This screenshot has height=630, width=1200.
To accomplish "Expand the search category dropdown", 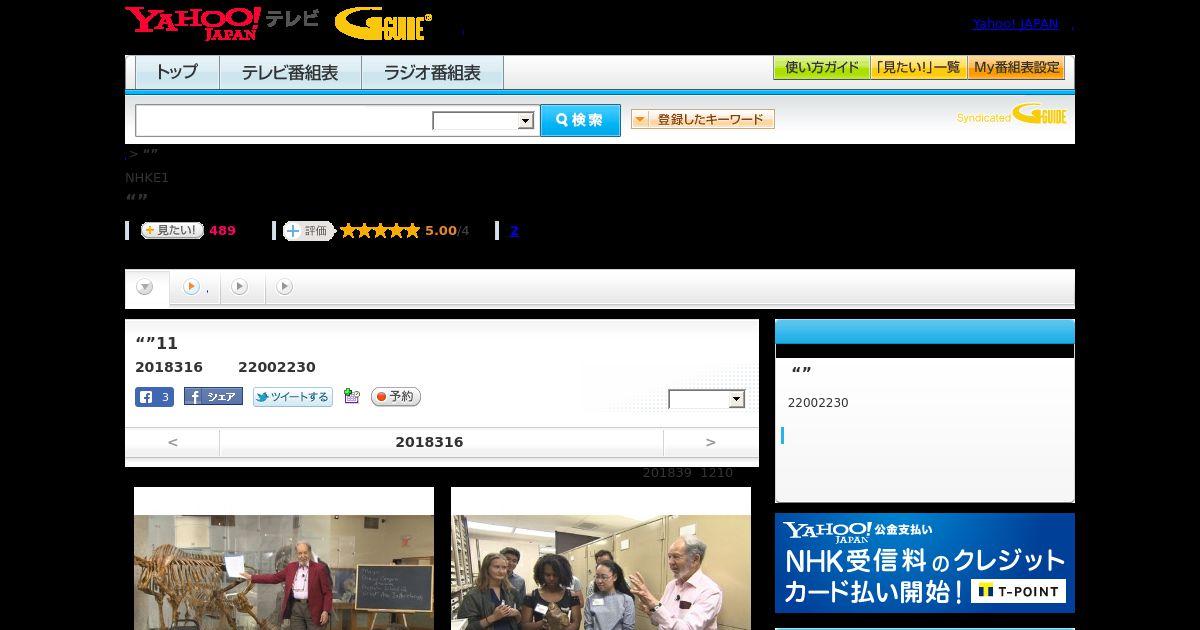I will pyautogui.click(x=483, y=121).
